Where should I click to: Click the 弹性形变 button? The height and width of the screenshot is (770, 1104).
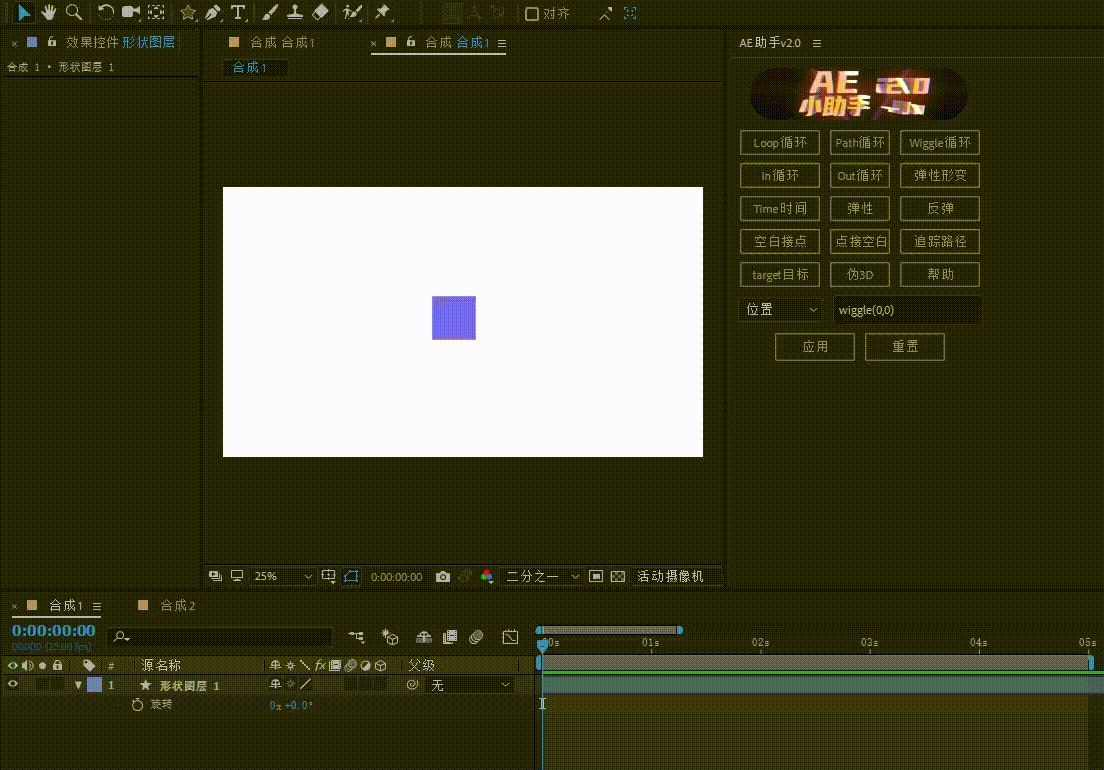click(x=939, y=175)
